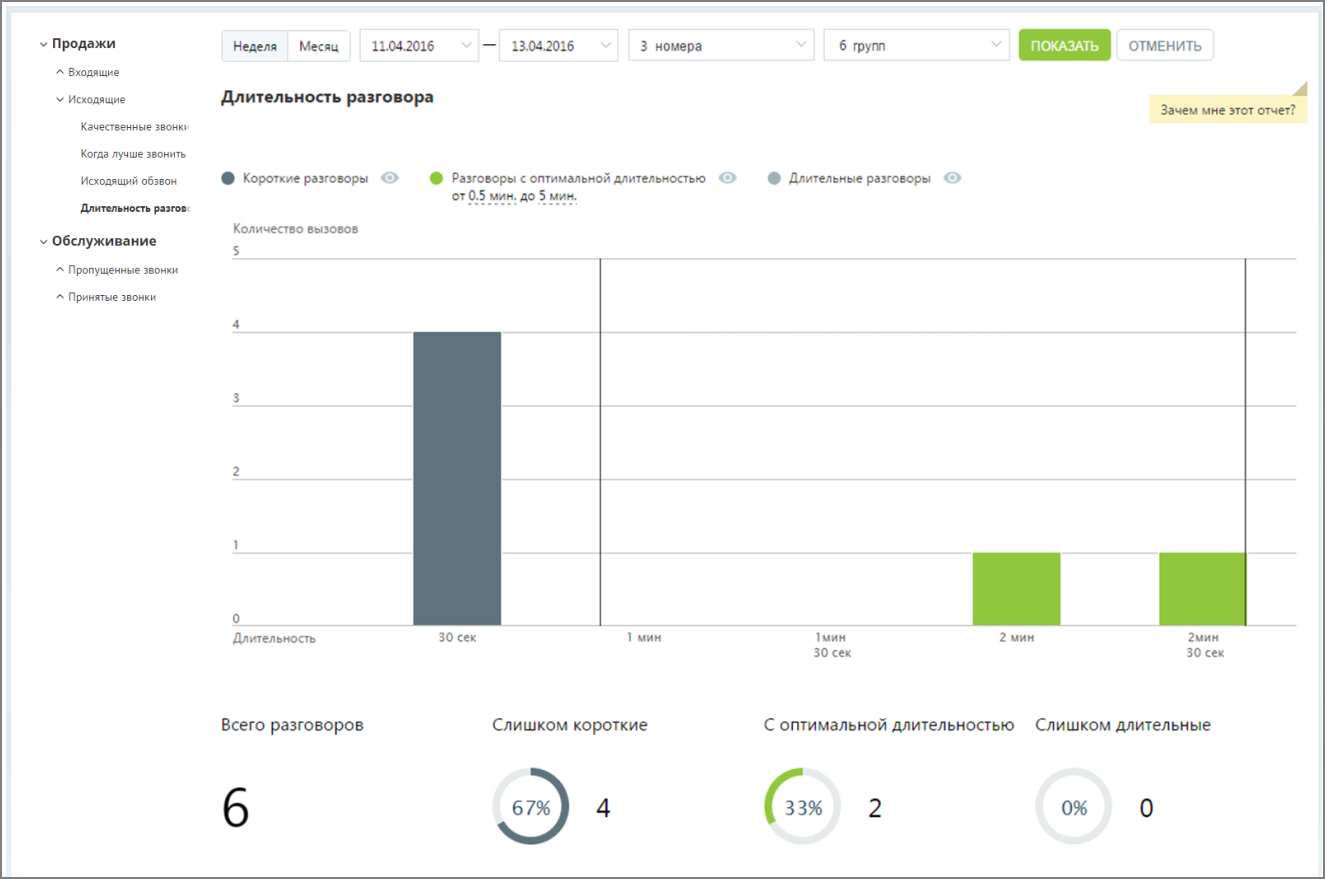Expand the Входящие subsection
Screen dimensions: 1325x879
tap(88, 72)
